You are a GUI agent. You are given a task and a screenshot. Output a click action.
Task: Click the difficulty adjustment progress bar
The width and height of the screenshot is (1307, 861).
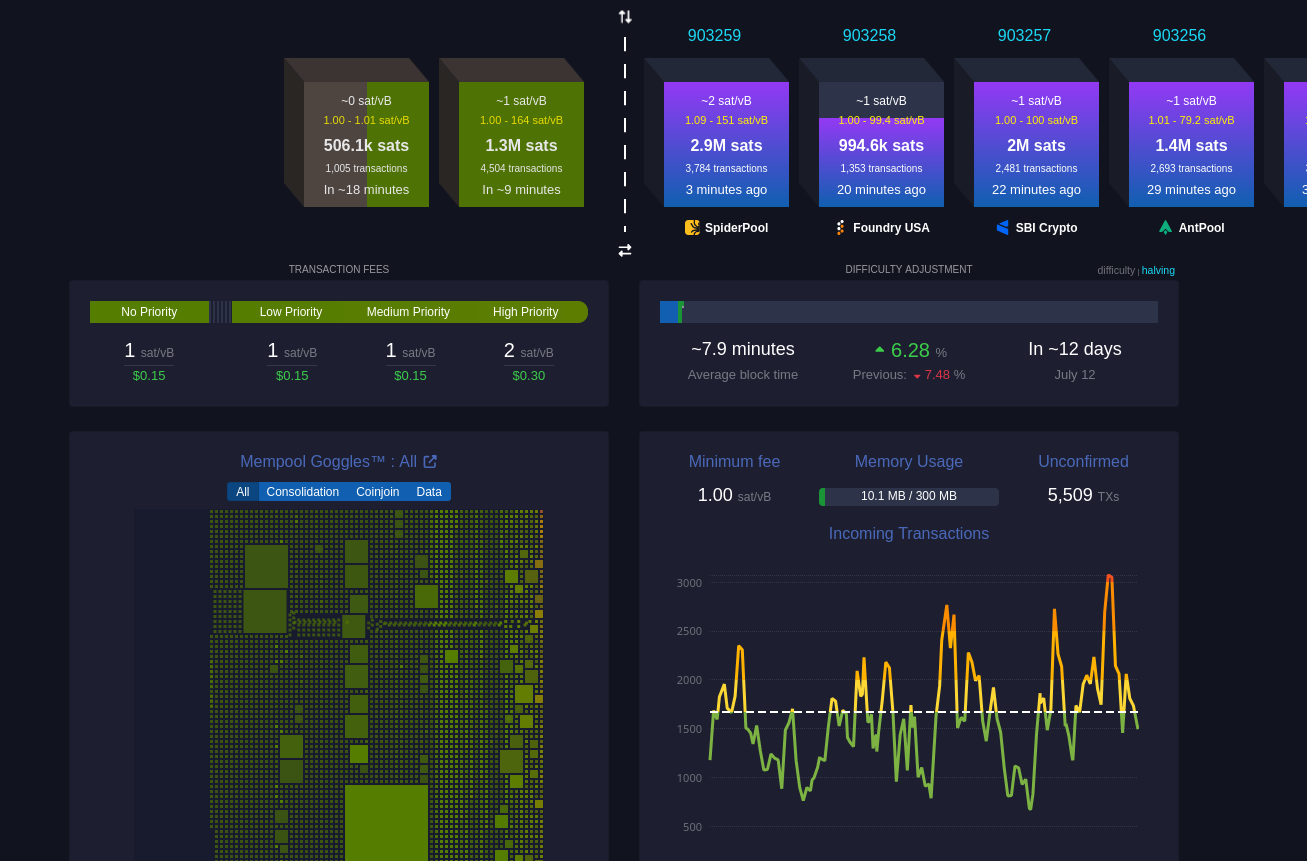909,312
